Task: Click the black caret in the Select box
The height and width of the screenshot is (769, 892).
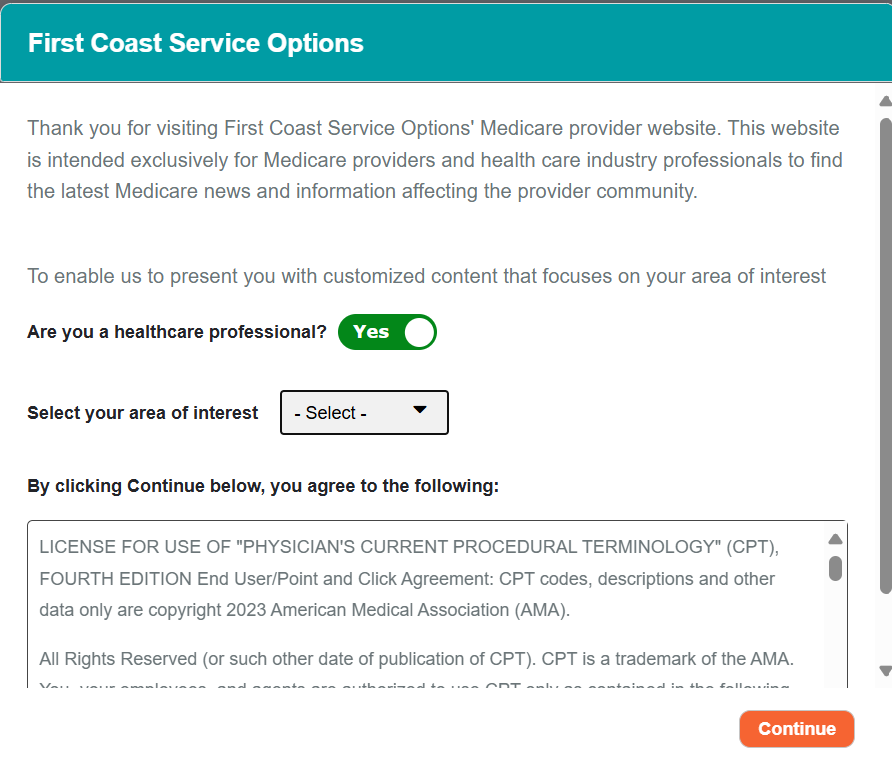Action: pyautogui.click(x=420, y=409)
